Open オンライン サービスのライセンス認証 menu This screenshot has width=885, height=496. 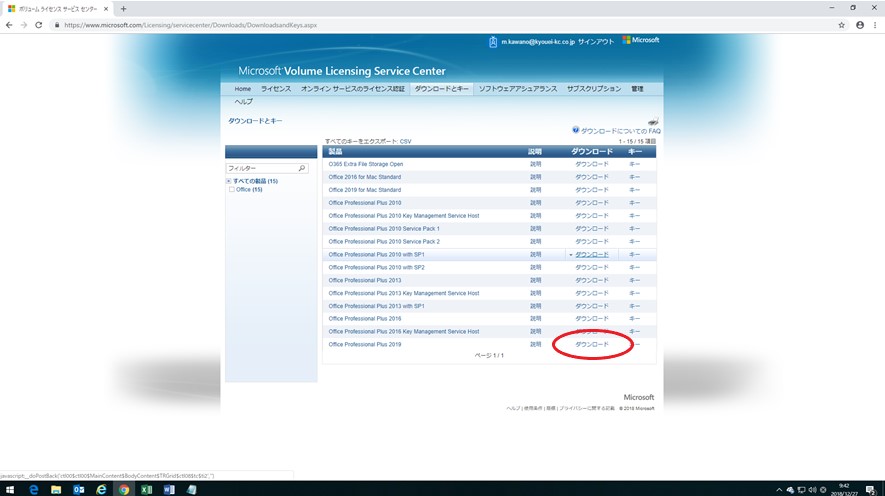(353, 89)
